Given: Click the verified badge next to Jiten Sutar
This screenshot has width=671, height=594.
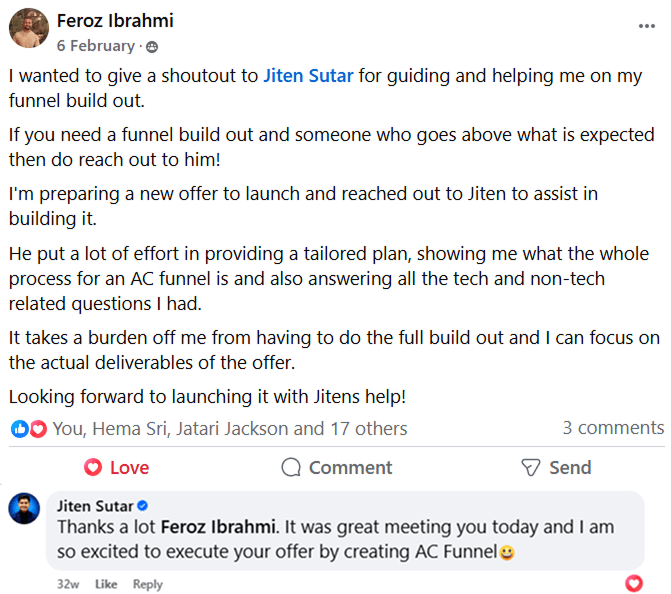Looking at the screenshot, I should [142, 505].
